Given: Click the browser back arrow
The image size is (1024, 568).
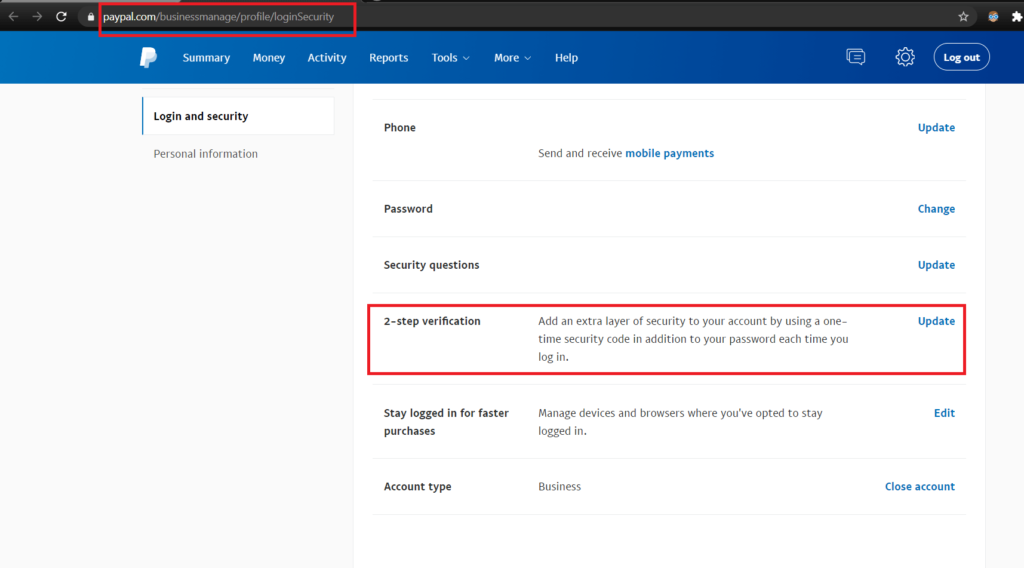Looking at the screenshot, I should tap(14, 17).
